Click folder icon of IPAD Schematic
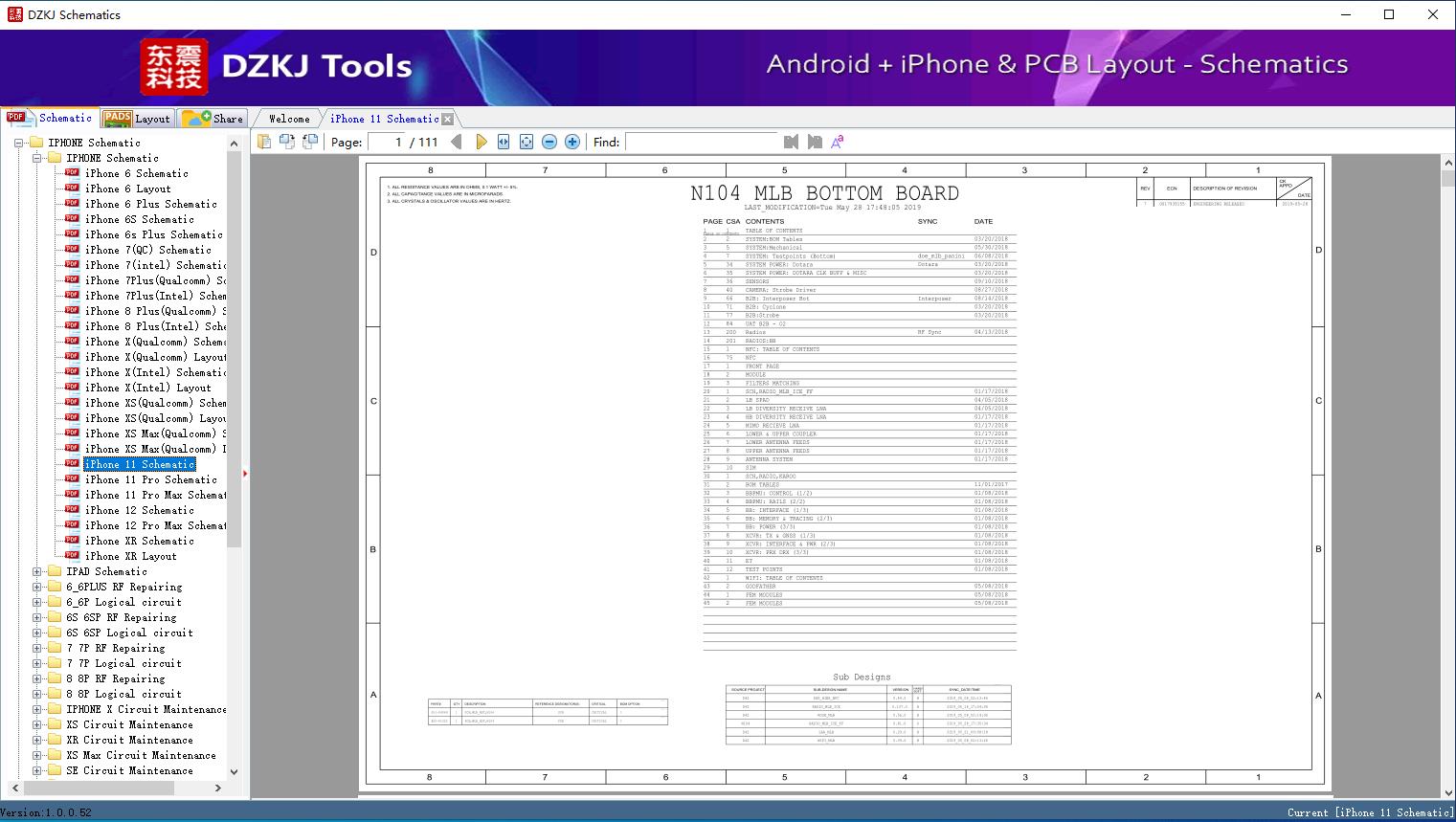Image resolution: width=1456 pixels, height=822 pixels. click(55, 571)
